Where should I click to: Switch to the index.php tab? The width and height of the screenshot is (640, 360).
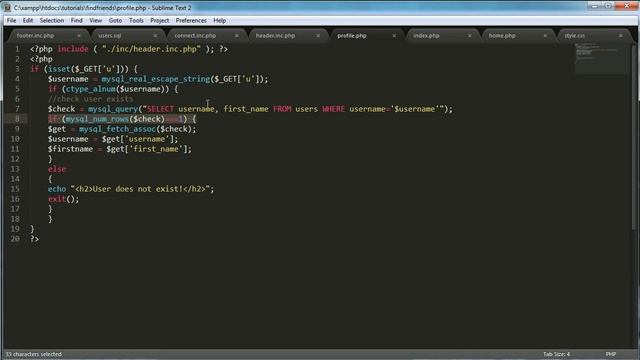pos(426,36)
